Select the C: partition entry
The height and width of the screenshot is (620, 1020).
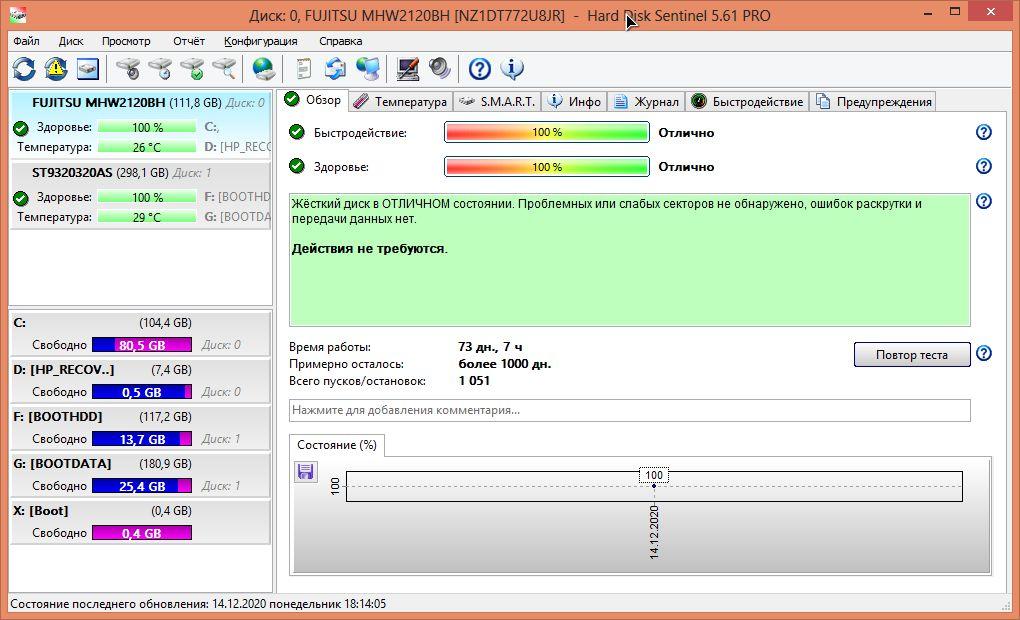(x=141, y=334)
